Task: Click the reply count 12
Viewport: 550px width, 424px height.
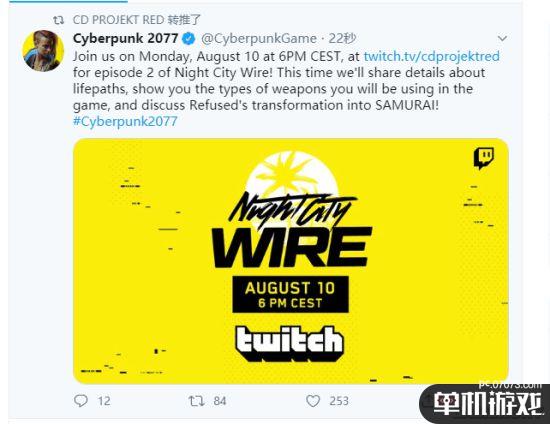Action: point(104,401)
